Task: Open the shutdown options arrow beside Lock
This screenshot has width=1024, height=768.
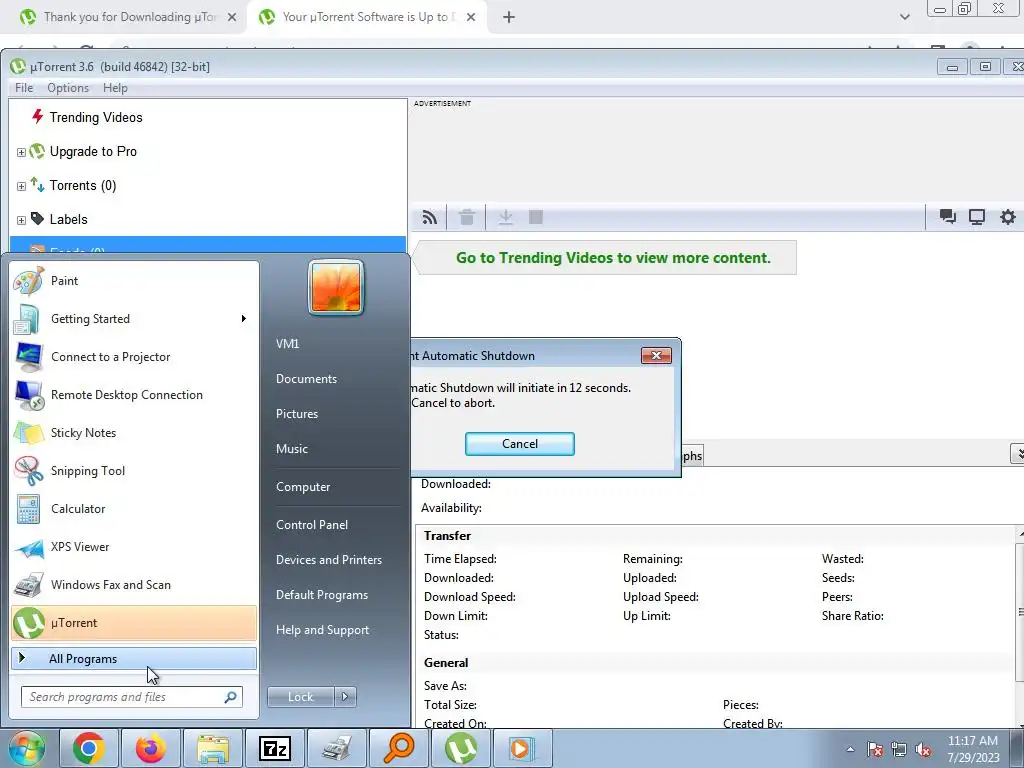Action: point(345,697)
